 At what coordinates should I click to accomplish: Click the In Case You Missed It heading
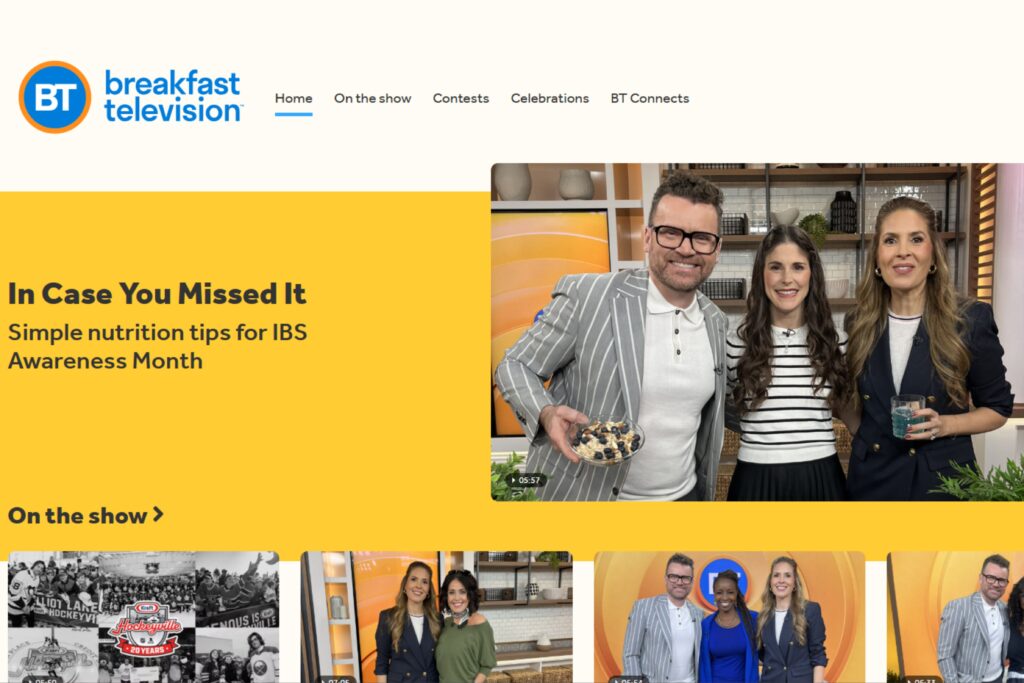(x=157, y=294)
